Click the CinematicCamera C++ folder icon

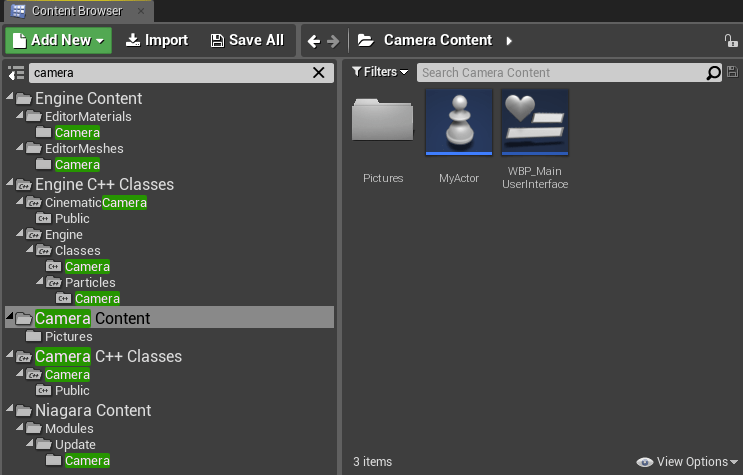click(34, 202)
